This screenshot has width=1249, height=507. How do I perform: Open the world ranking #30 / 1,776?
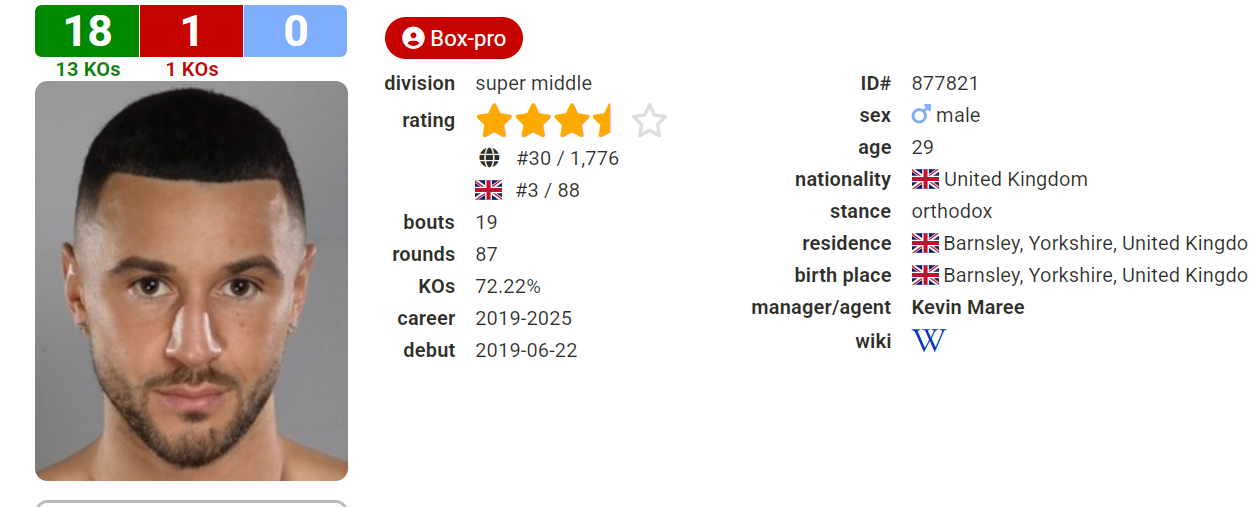[567, 158]
